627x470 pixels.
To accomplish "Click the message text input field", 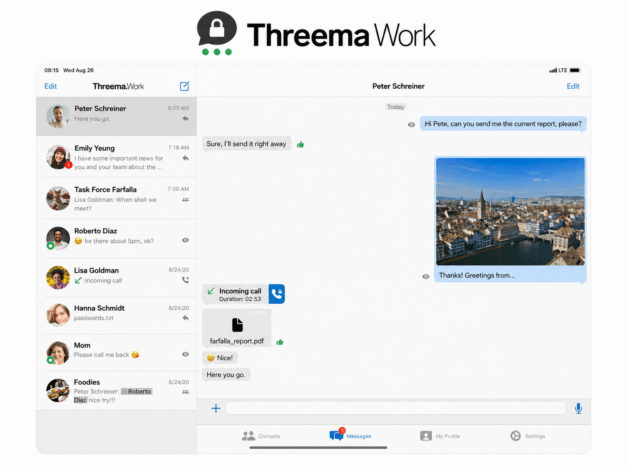I will 395,408.
